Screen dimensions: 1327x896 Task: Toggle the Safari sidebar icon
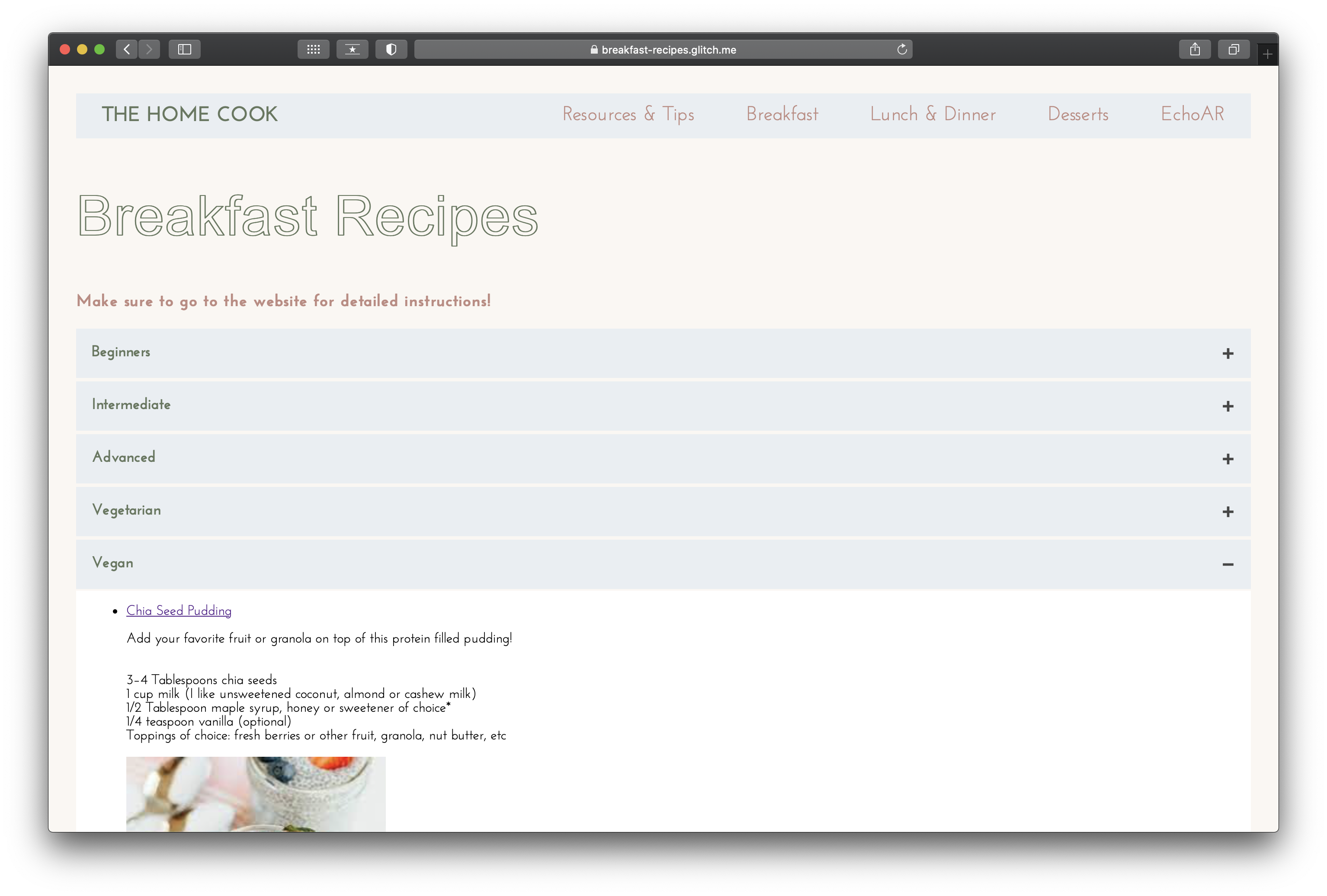(x=184, y=50)
